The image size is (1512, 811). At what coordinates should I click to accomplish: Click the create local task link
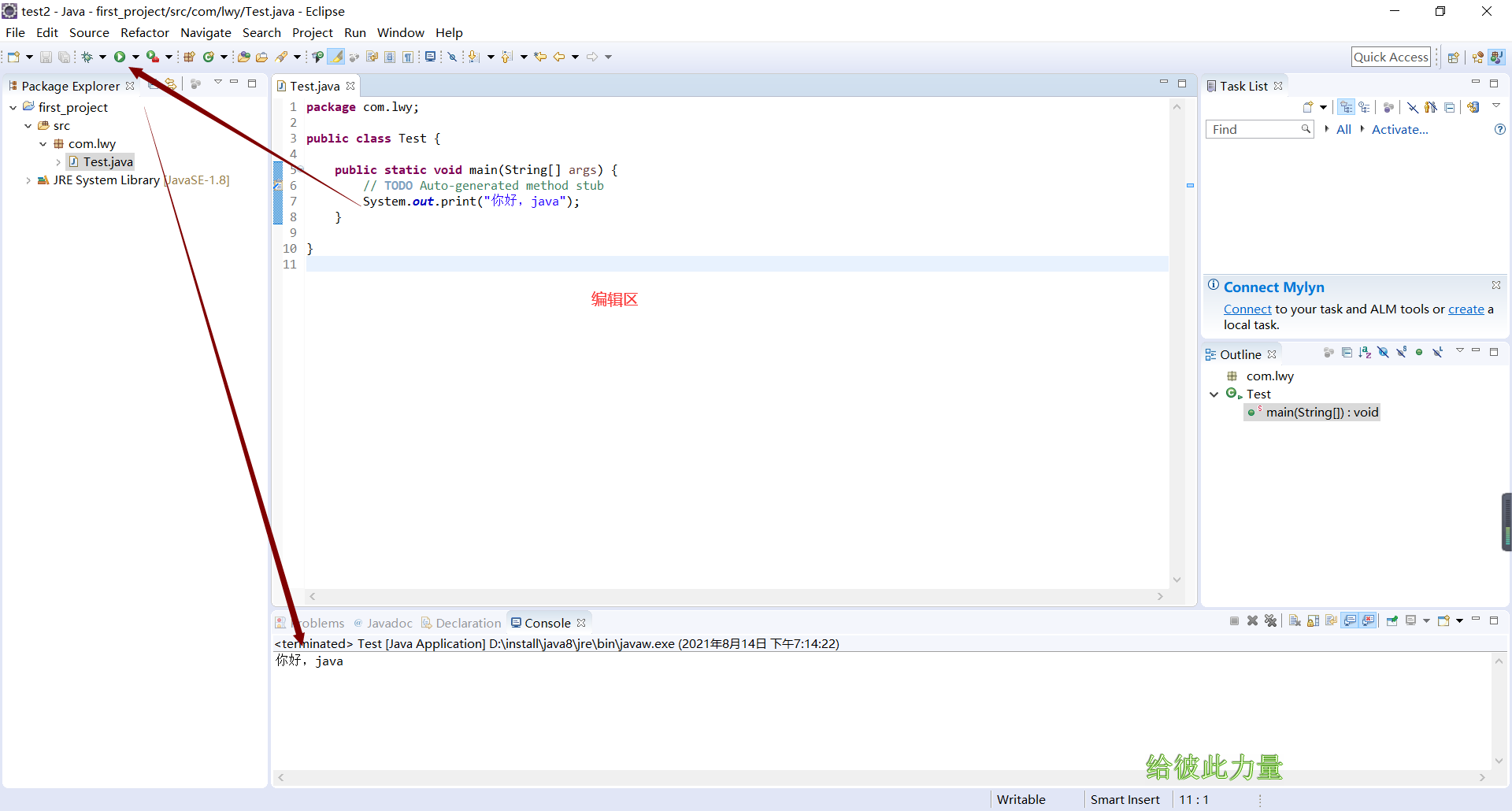1466,309
